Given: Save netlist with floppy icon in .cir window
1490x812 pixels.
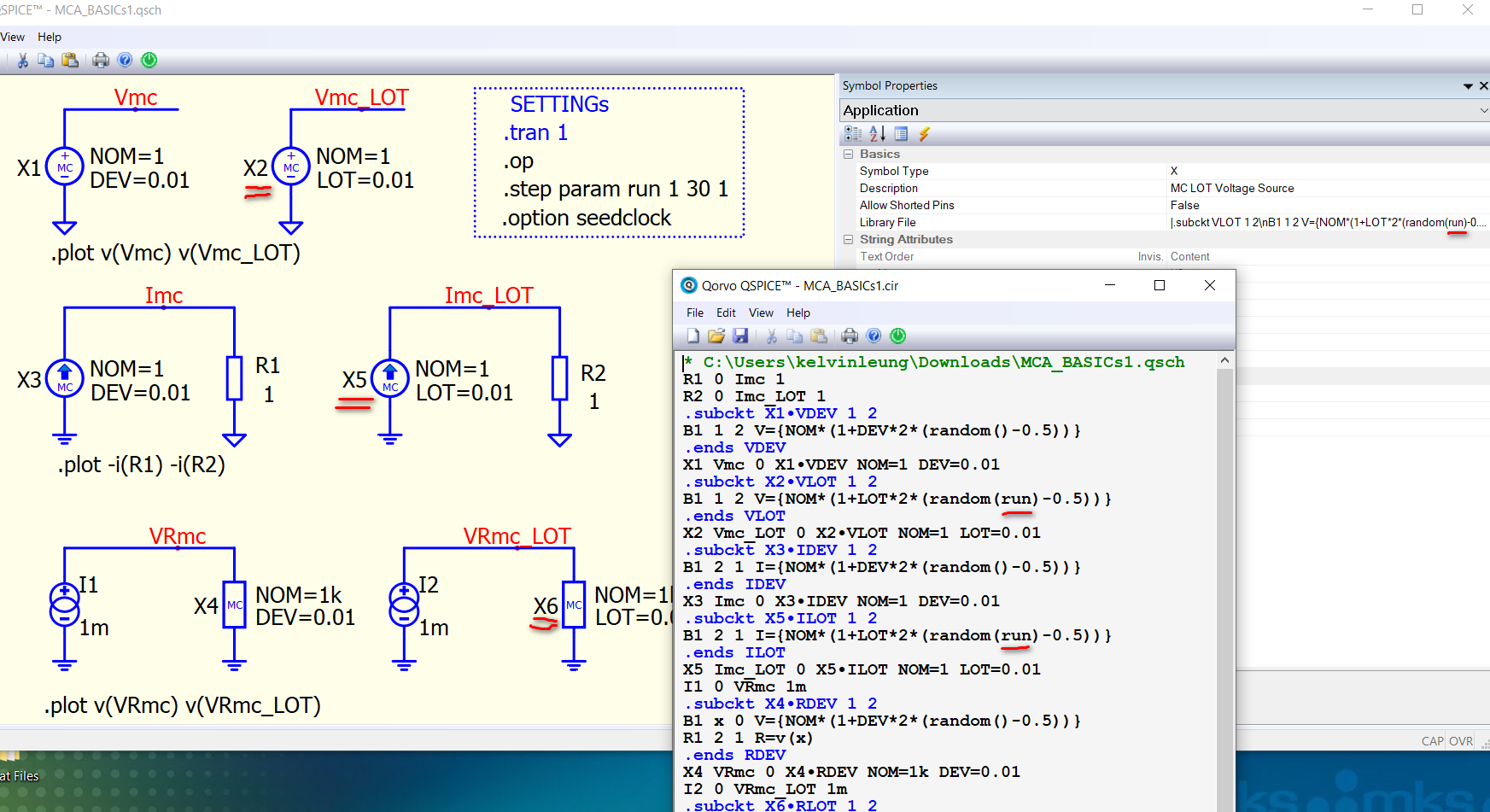Looking at the screenshot, I should click(x=740, y=336).
